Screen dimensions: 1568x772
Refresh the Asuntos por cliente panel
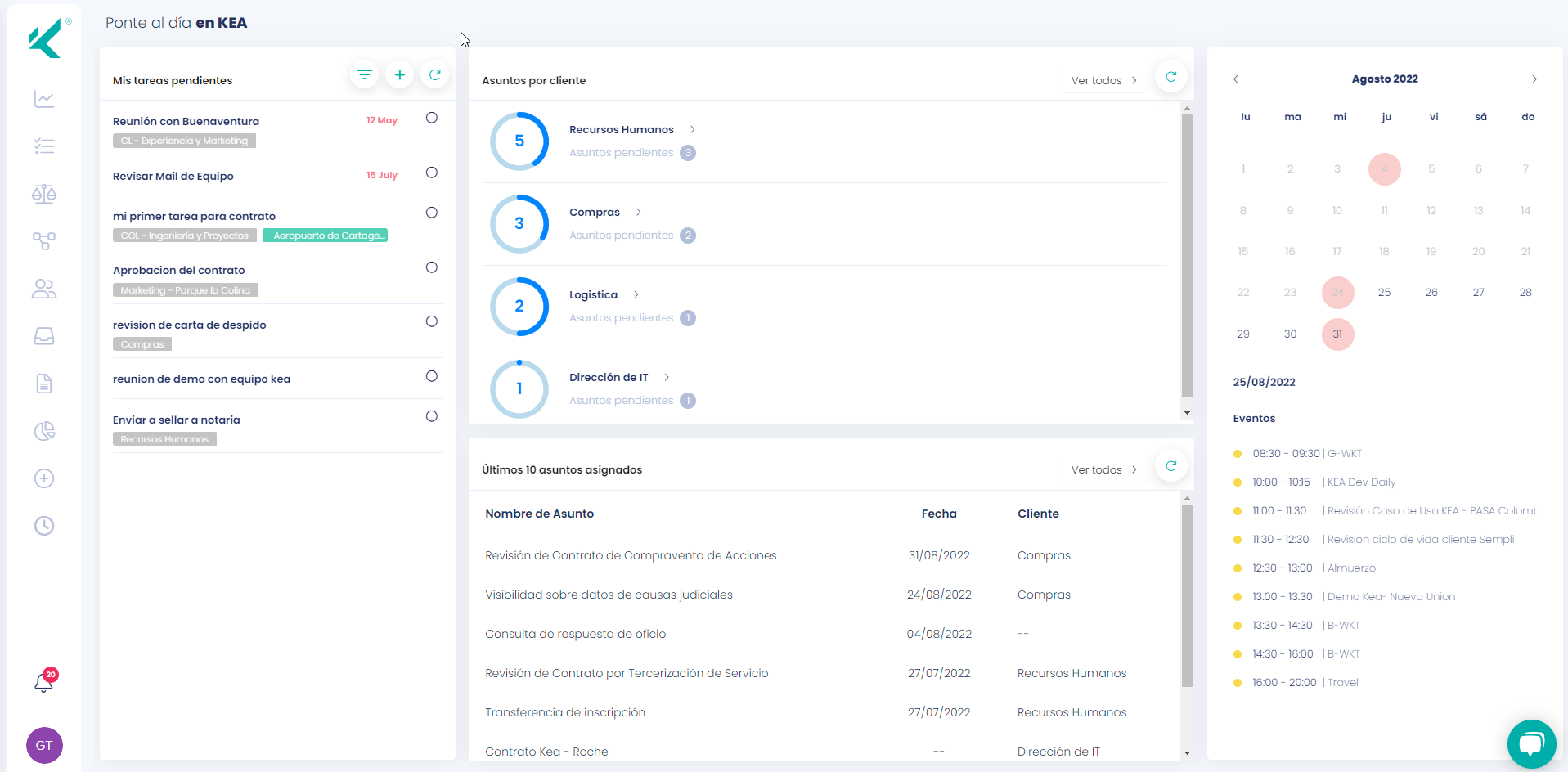tap(1170, 76)
